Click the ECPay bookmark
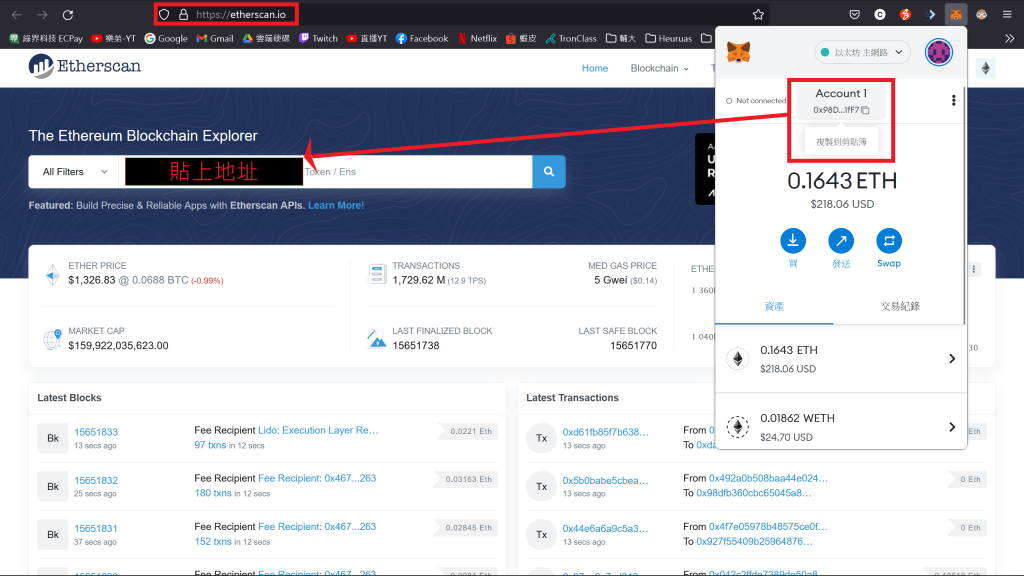1024x576 pixels. 46,39
